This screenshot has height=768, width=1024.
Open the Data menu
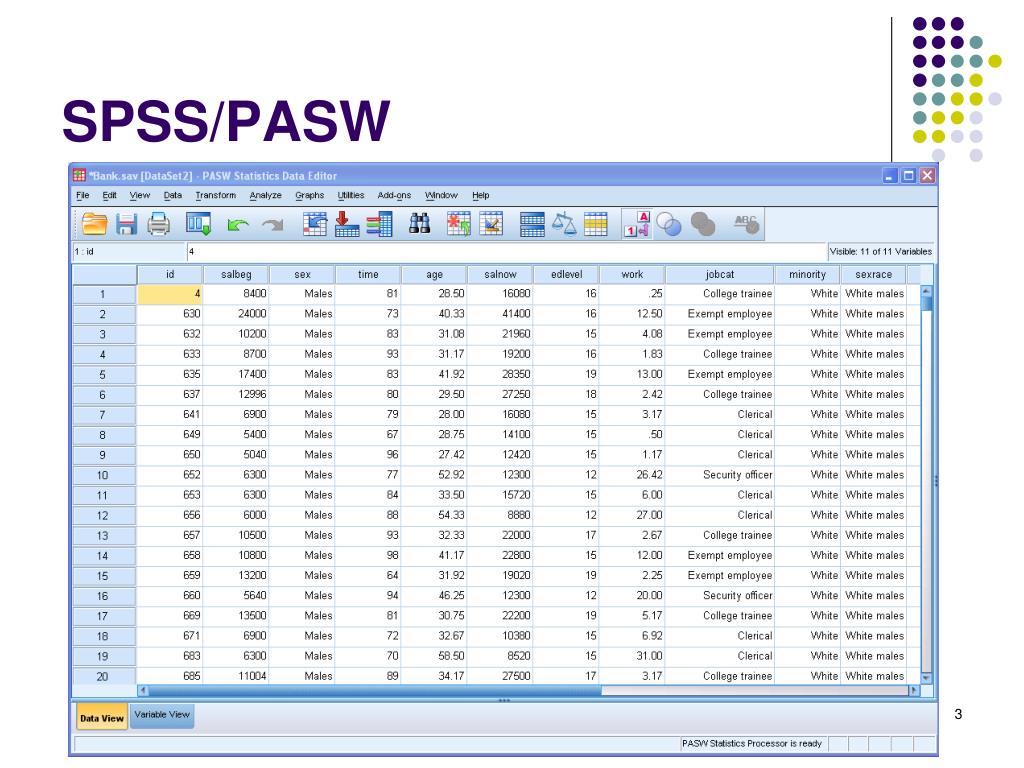pos(172,195)
